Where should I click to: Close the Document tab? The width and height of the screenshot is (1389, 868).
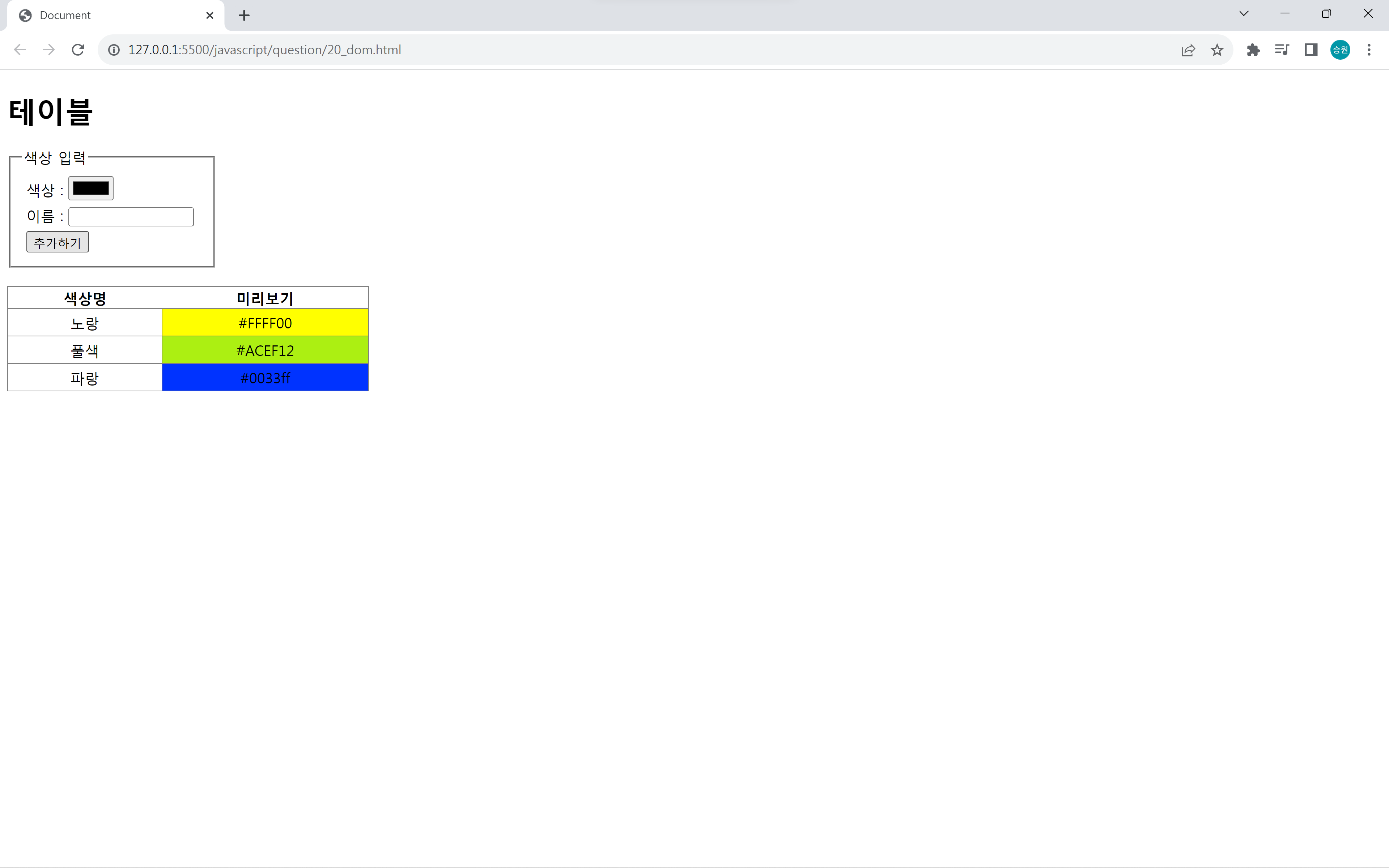pyautogui.click(x=209, y=16)
